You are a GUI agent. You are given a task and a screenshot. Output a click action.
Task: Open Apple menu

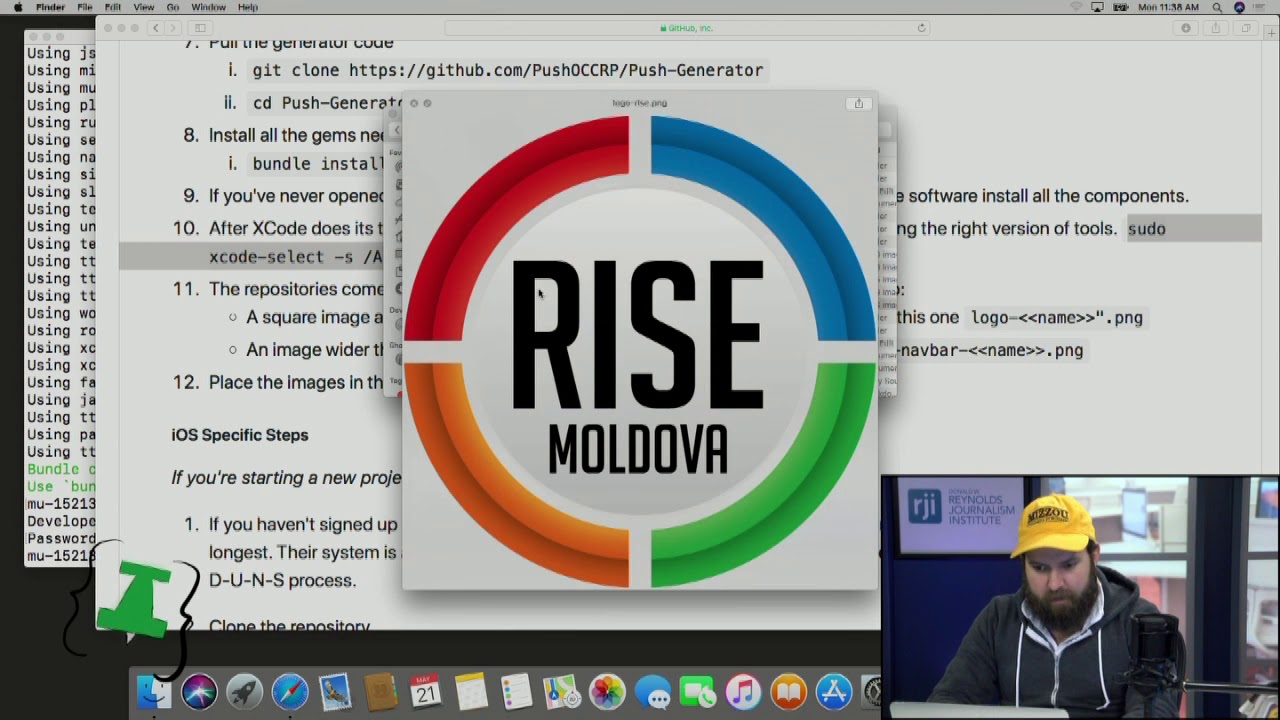17,7
